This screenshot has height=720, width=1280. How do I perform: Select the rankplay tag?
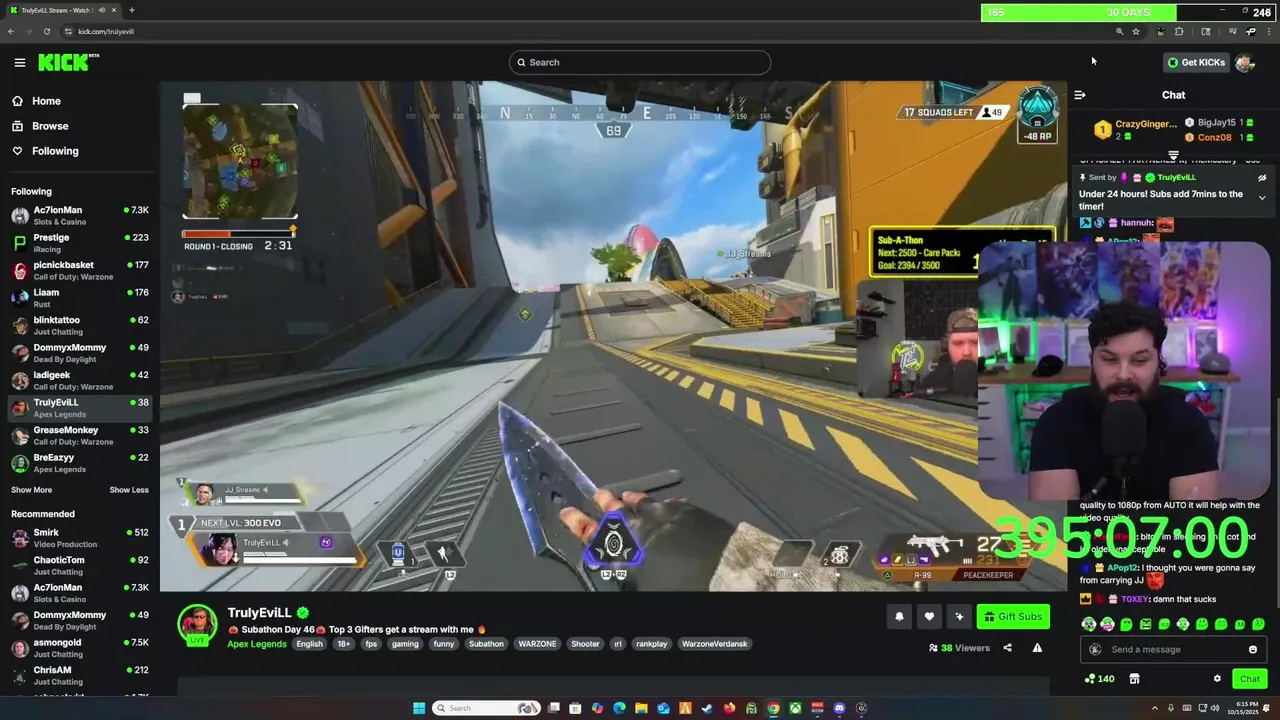pyautogui.click(x=652, y=644)
